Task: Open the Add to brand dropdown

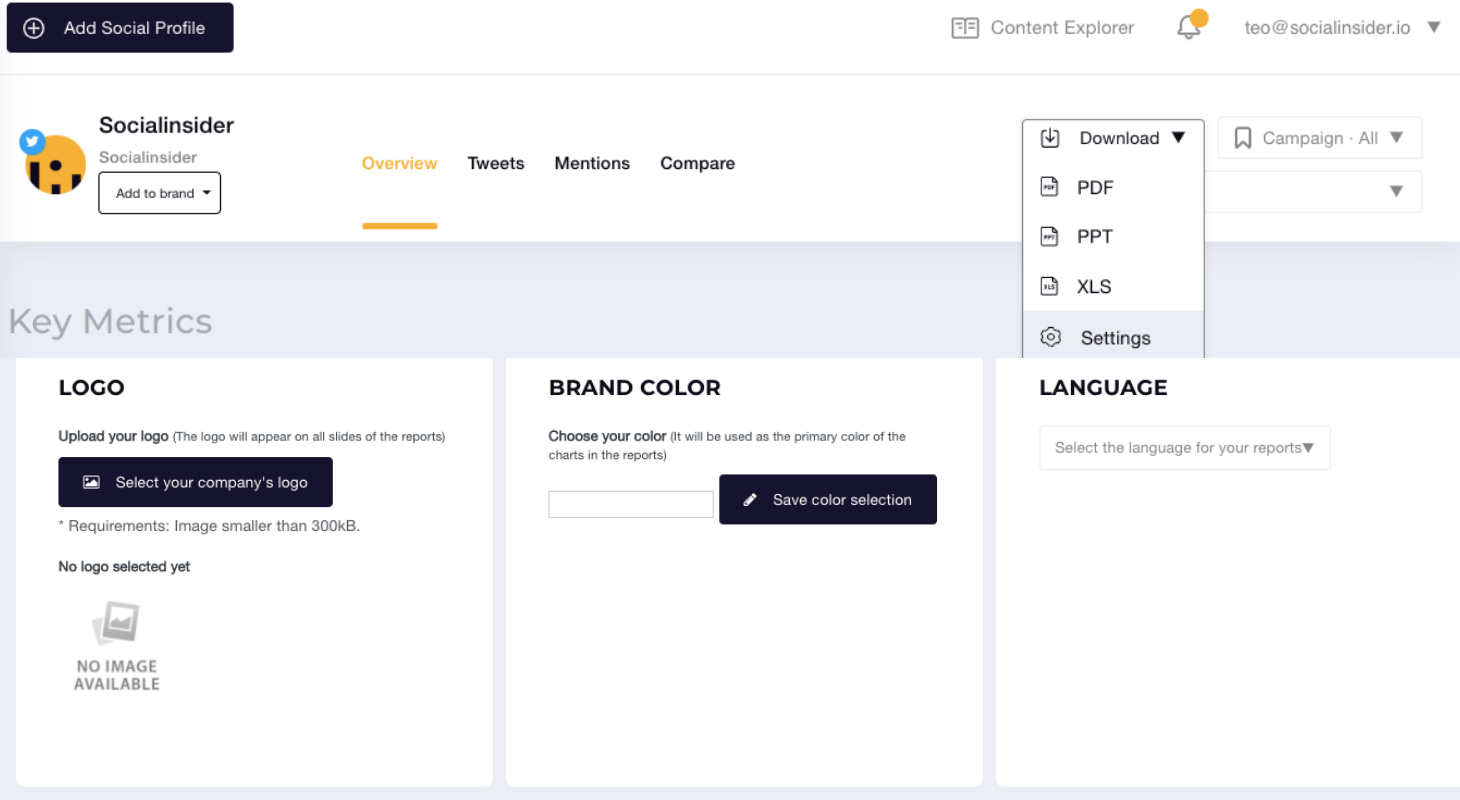Action: tap(160, 193)
